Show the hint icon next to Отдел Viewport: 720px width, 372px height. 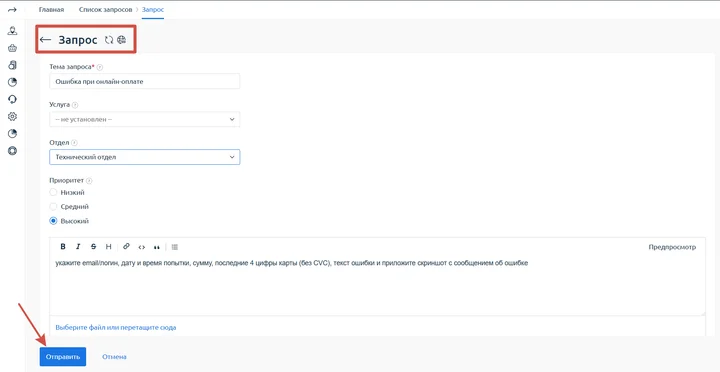74,143
